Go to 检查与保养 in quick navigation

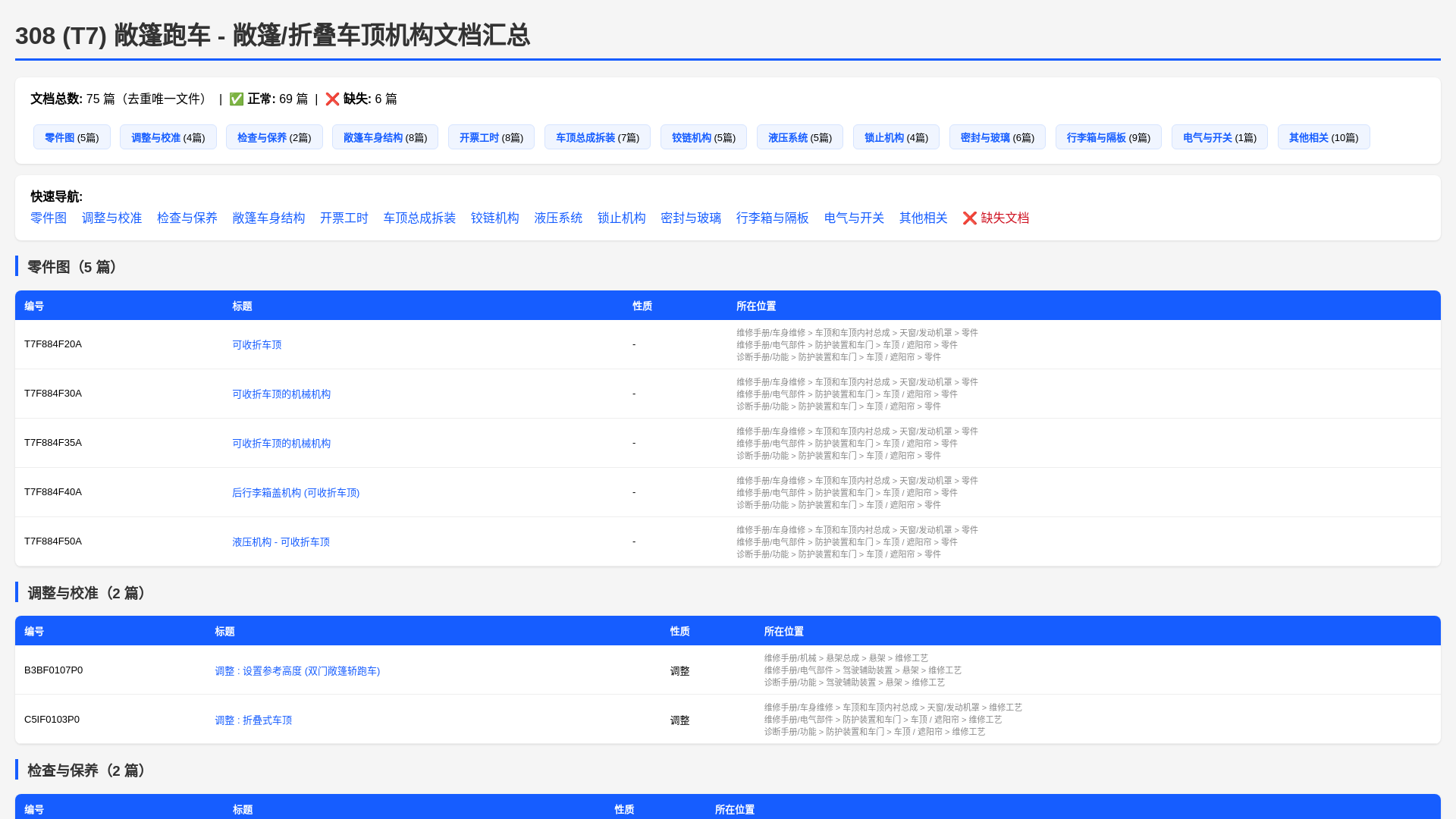tap(187, 218)
